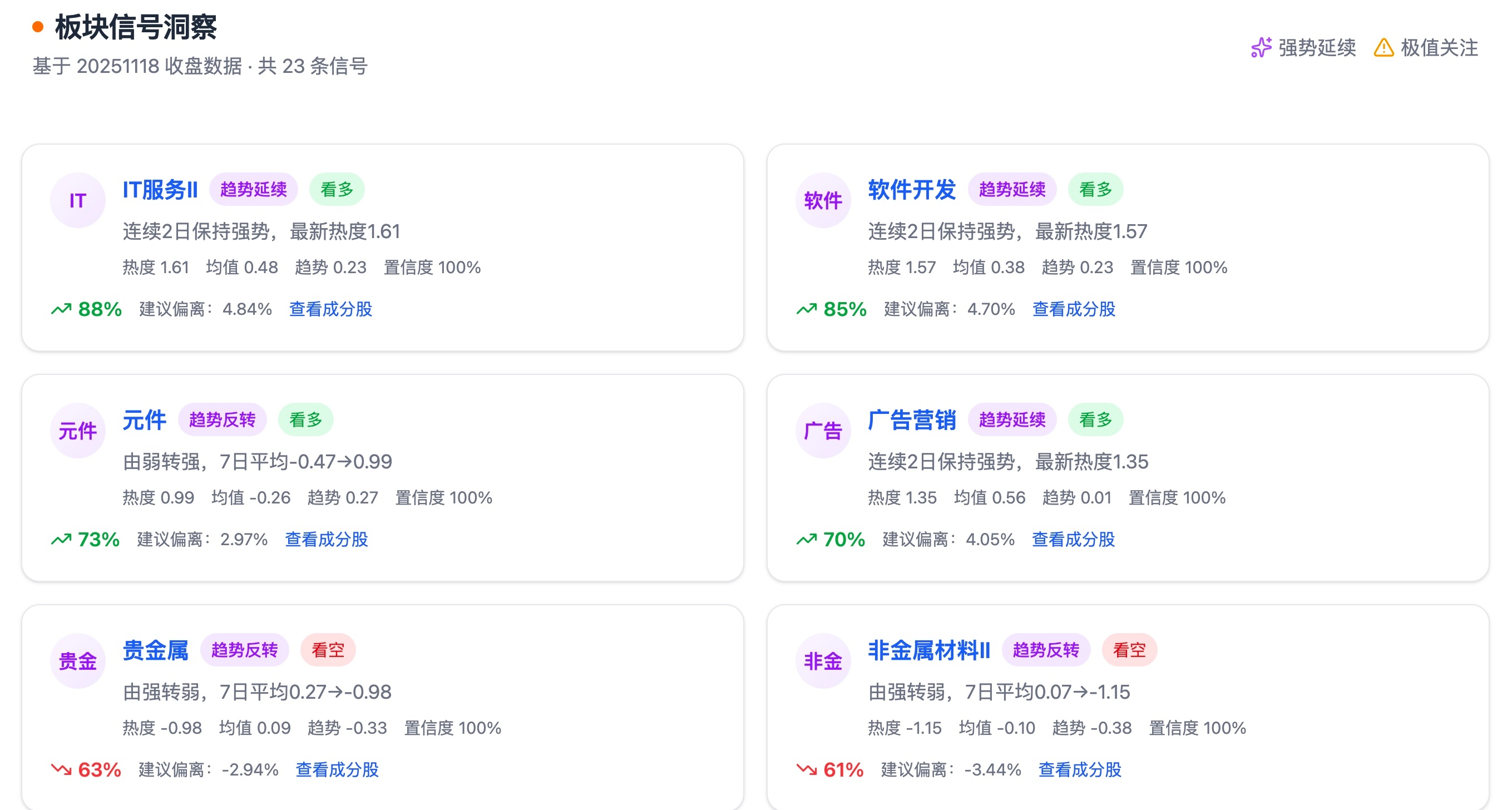Image resolution: width=1512 pixels, height=810 pixels.
Task: Open 查看成分股 link for 非金属材料II
Action: click(x=1079, y=769)
